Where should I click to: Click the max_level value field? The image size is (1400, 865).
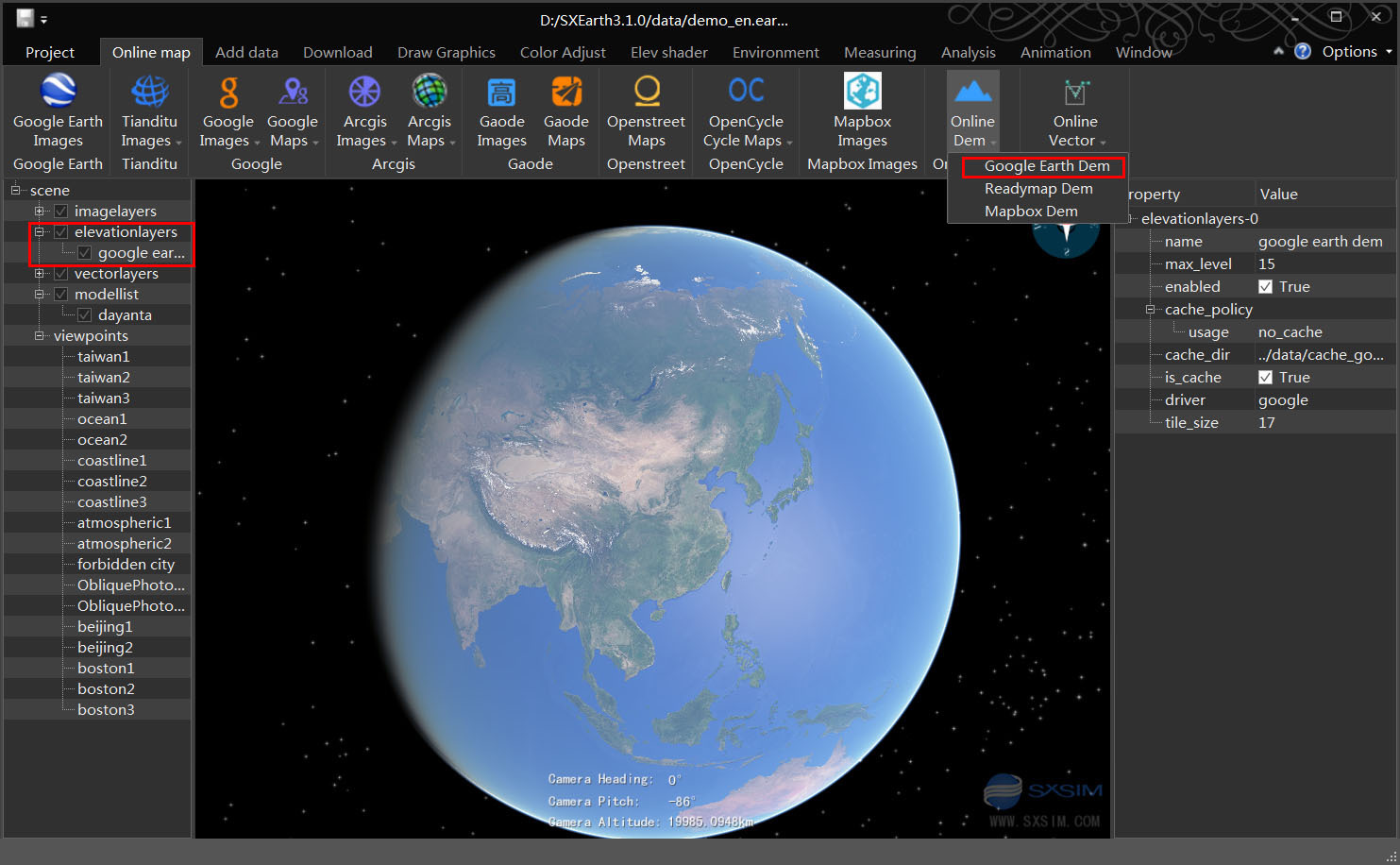point(1322,264)
